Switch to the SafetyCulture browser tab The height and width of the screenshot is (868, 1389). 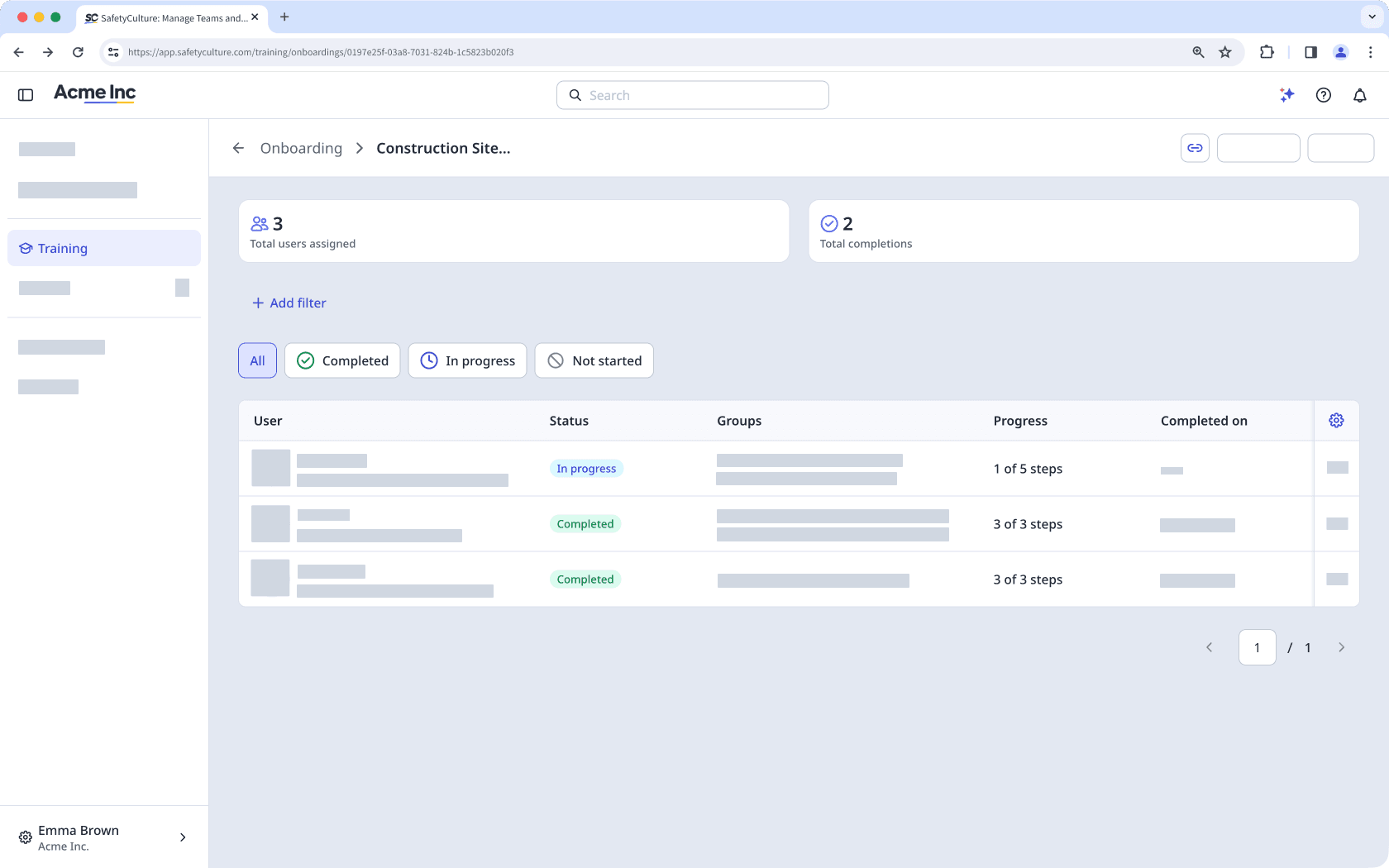[x=165, y=17]
